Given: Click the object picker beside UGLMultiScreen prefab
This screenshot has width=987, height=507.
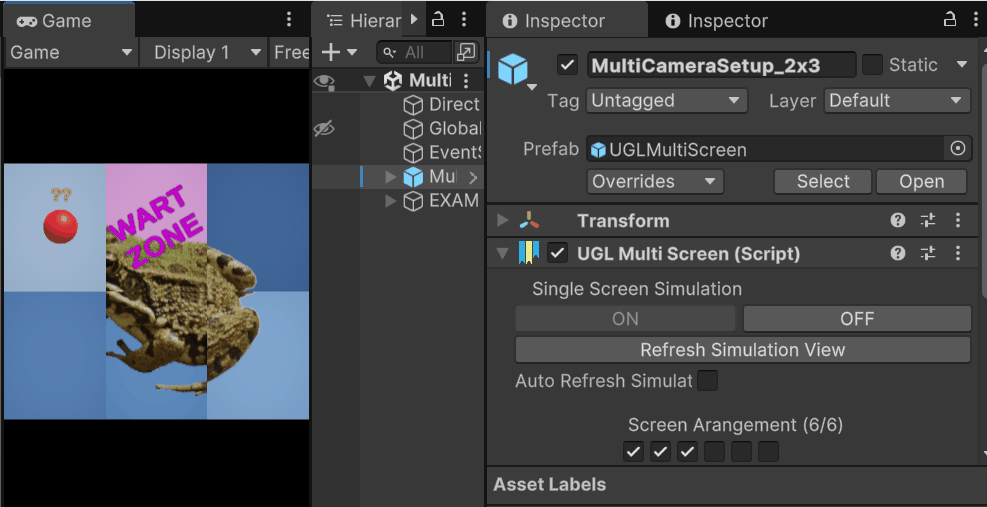Looking at the screenshot, I should pos(957,149).
